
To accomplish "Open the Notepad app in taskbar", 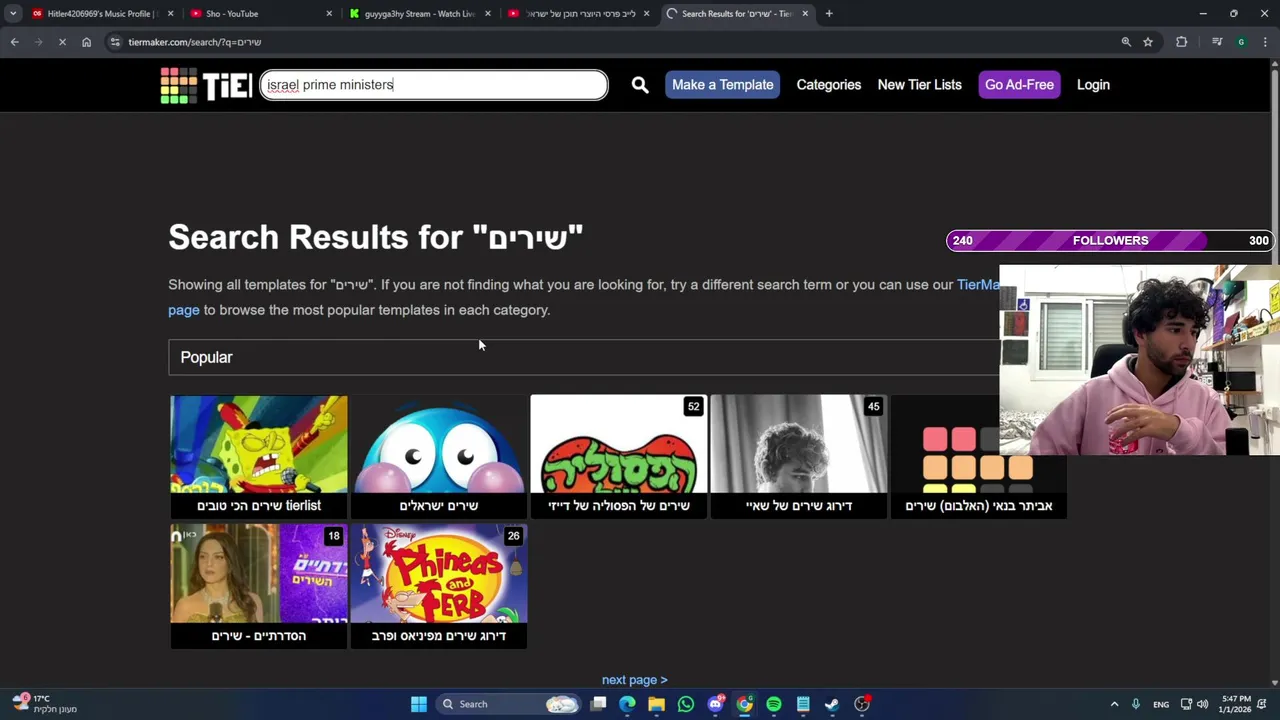I will pos(803,704).
